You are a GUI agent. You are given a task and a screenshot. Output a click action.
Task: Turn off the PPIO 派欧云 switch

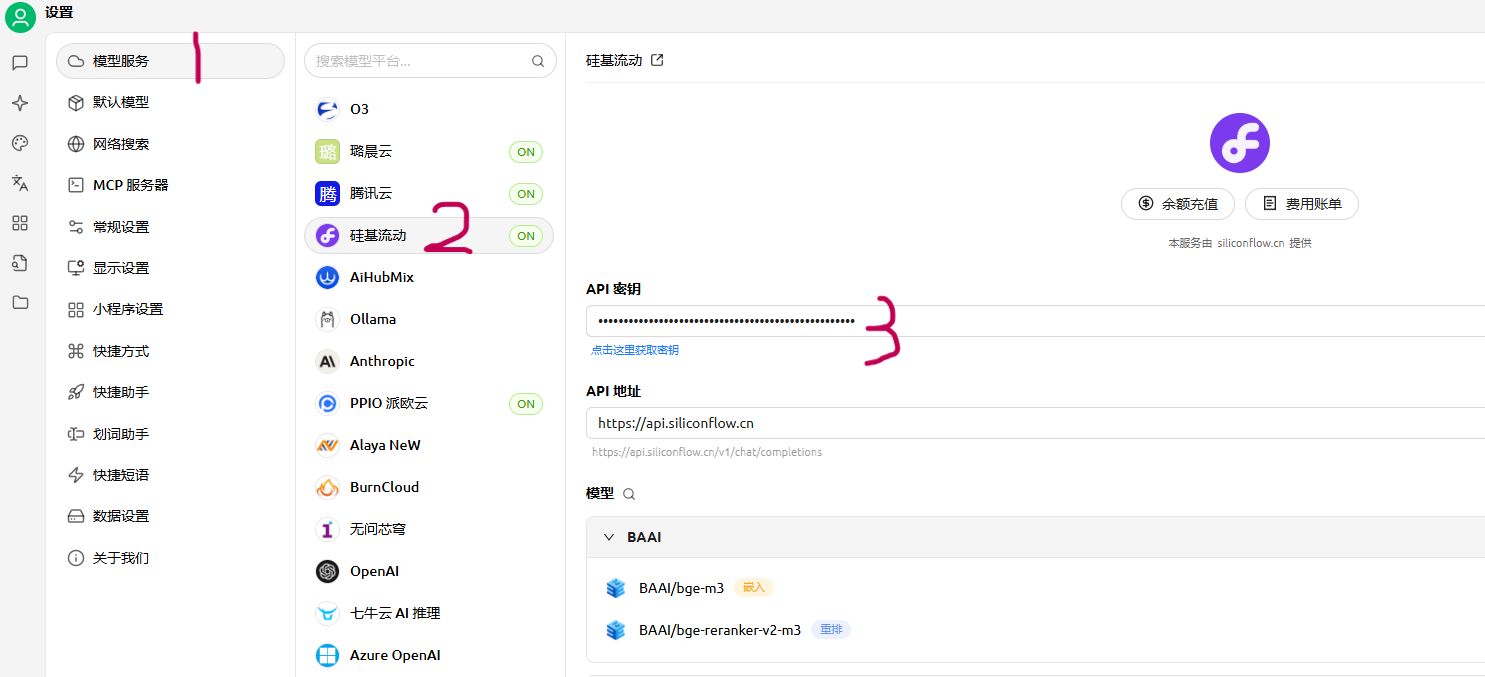pos(526,403)
